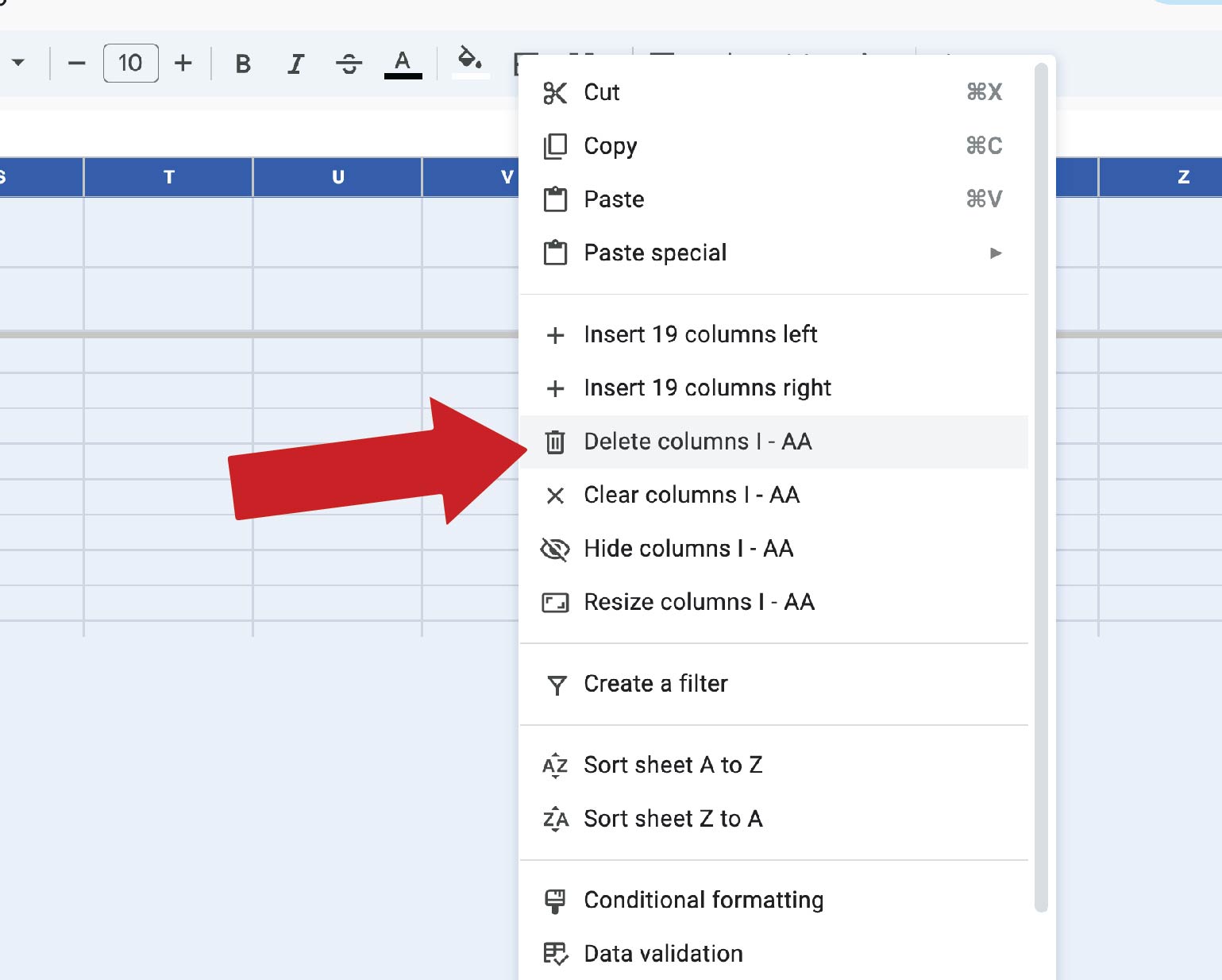1222x980 pixels.
Task: Toggle strikethrough formatting
Action: pyautogui.click(x=349, y=64)
